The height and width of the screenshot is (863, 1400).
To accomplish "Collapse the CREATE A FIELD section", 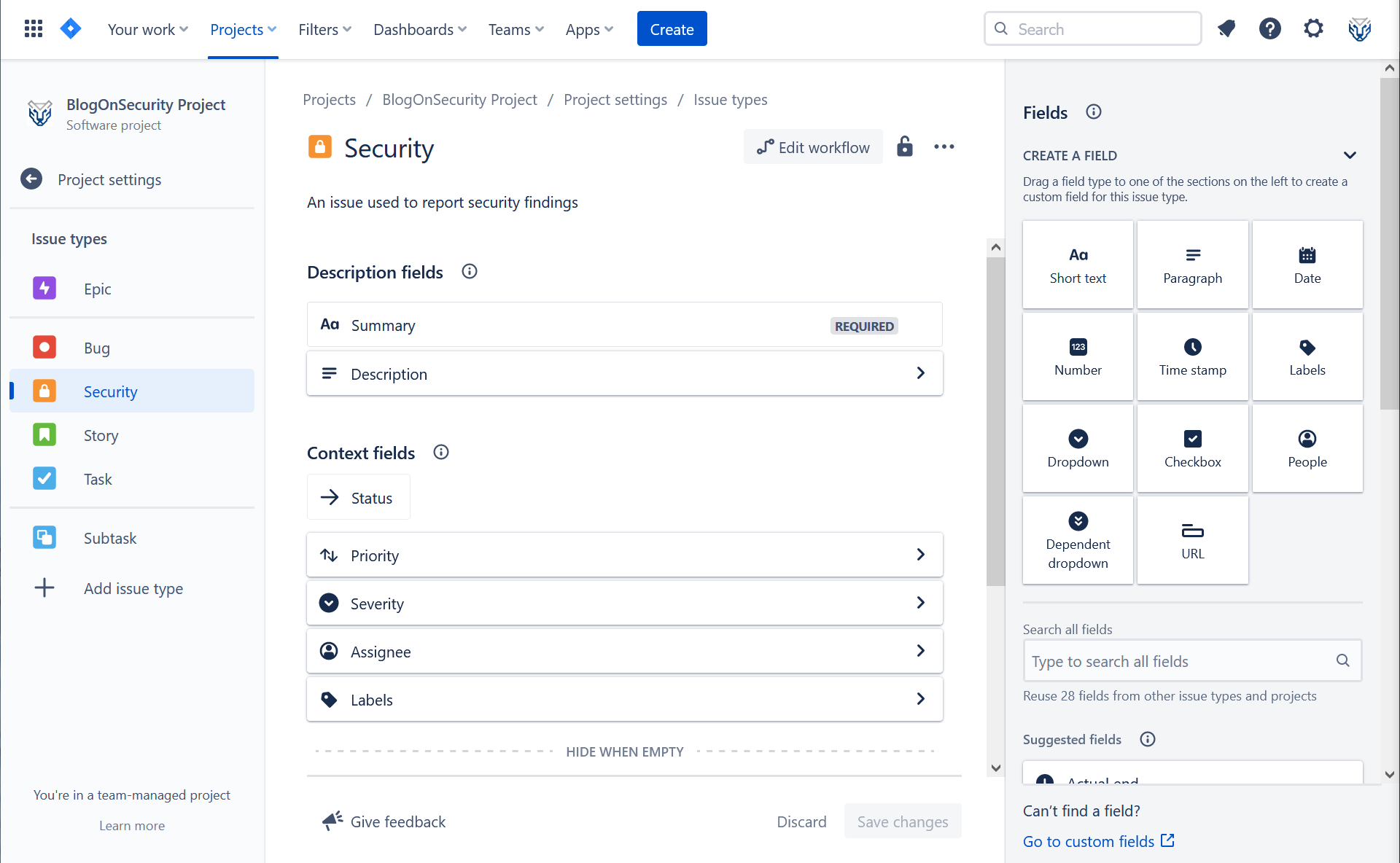I will [x=1350, y=155].
